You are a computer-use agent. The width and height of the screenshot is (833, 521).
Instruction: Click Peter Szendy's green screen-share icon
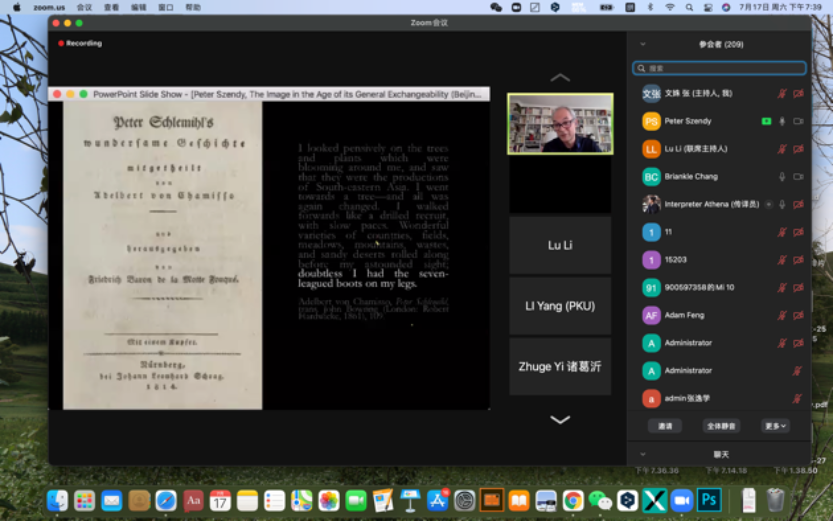766,121
